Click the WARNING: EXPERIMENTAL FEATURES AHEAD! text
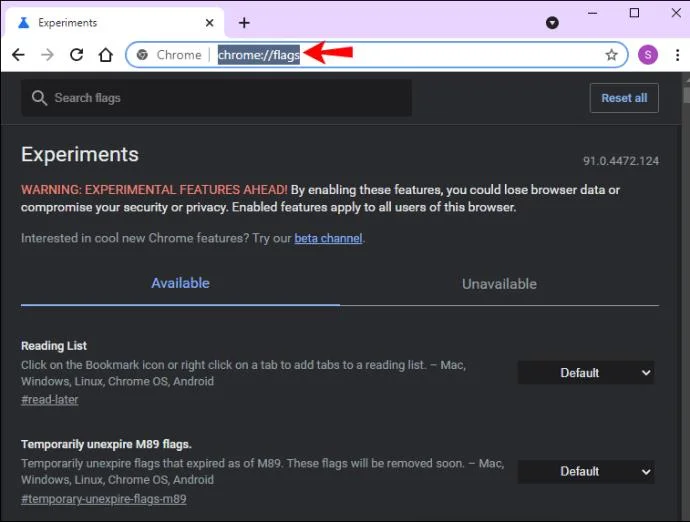 tap(154, 190)
